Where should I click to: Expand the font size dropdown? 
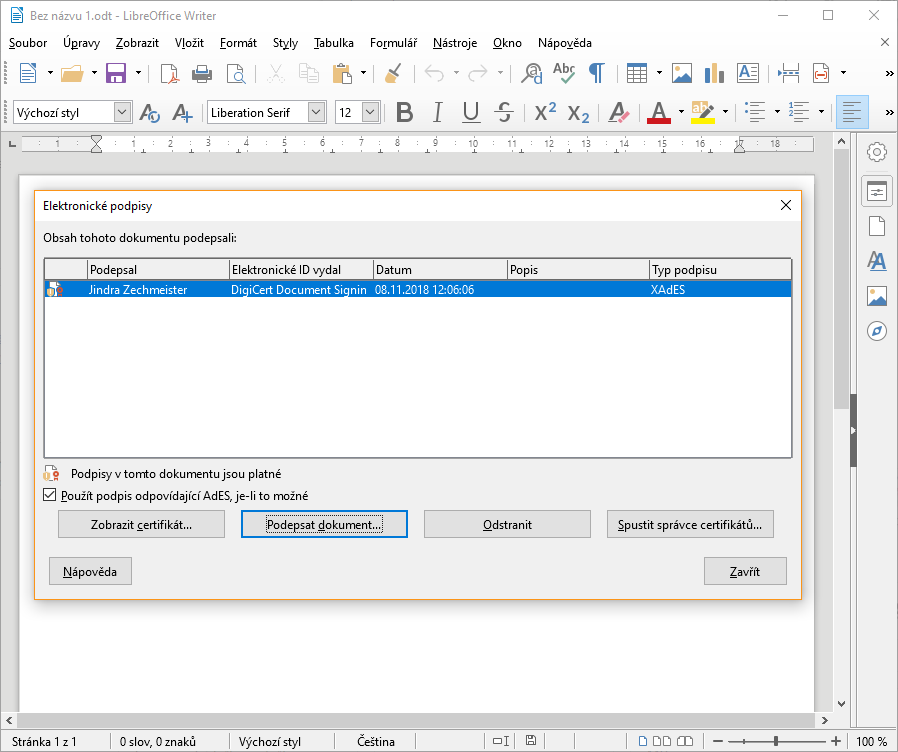coord(371,112)
